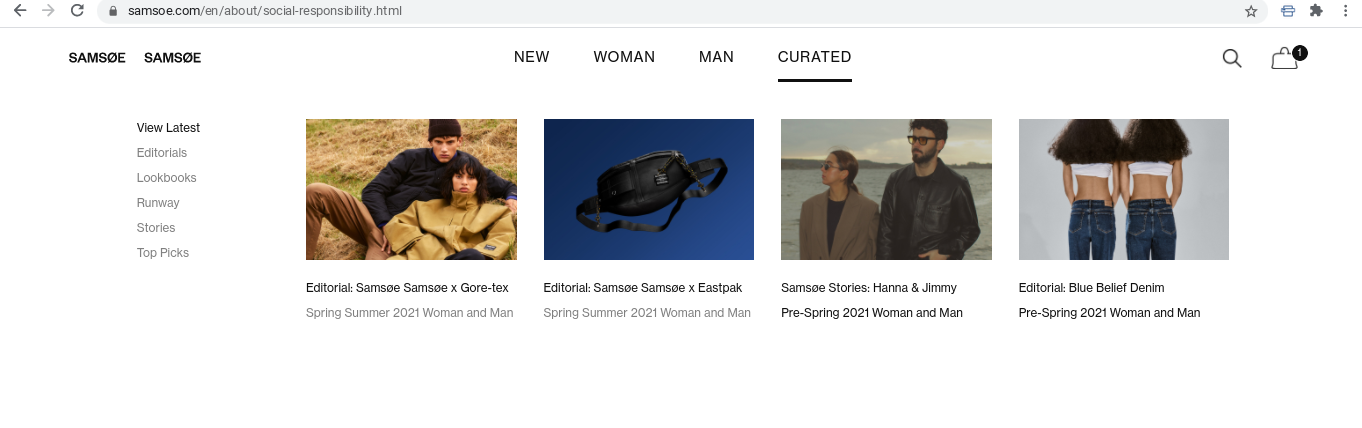Screen dimensions: 1362x428
Task: Click the search magnifier icon
Action: click(1232, 58)
